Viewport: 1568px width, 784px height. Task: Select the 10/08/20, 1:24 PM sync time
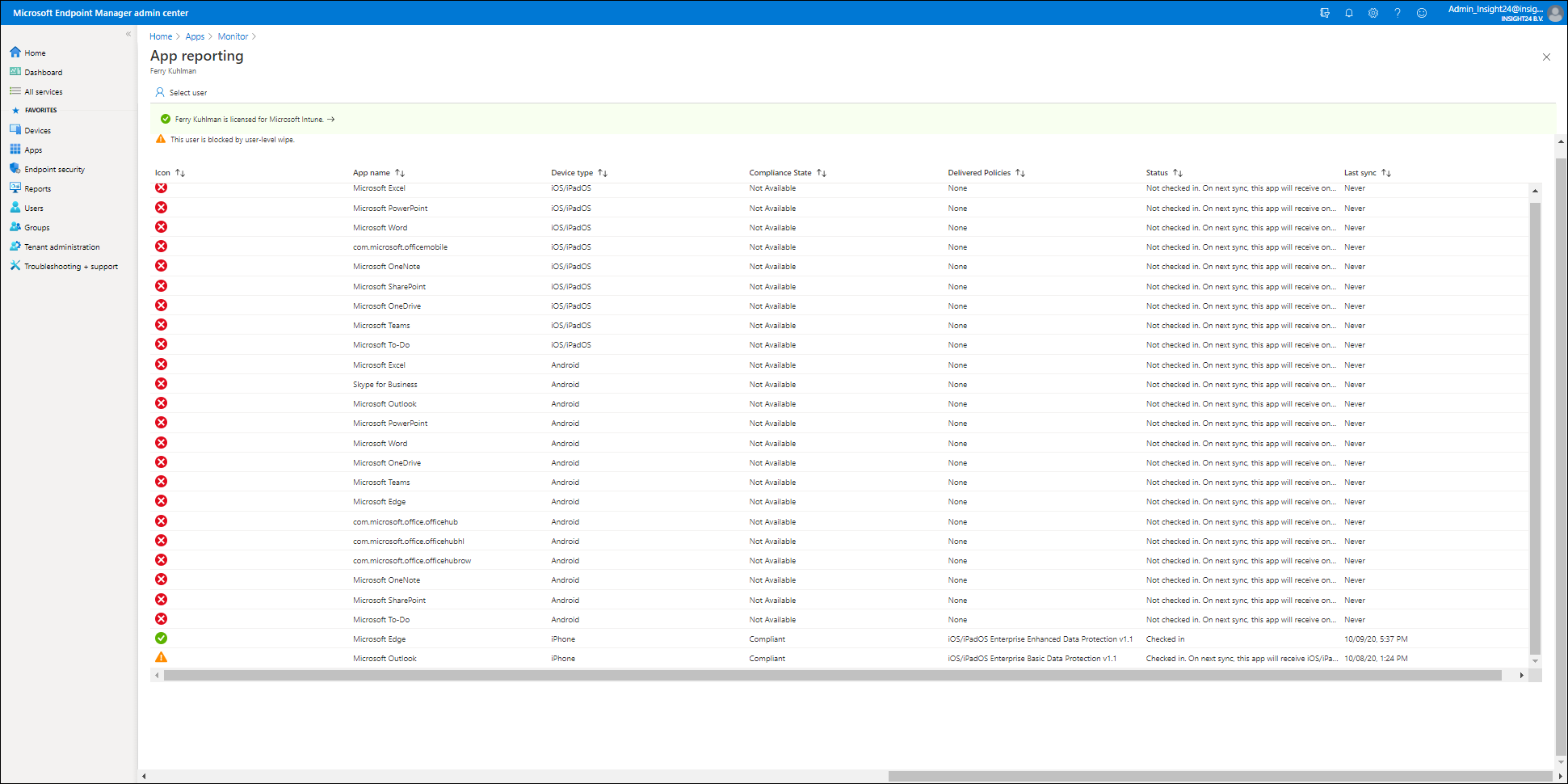pos(1376,659)
